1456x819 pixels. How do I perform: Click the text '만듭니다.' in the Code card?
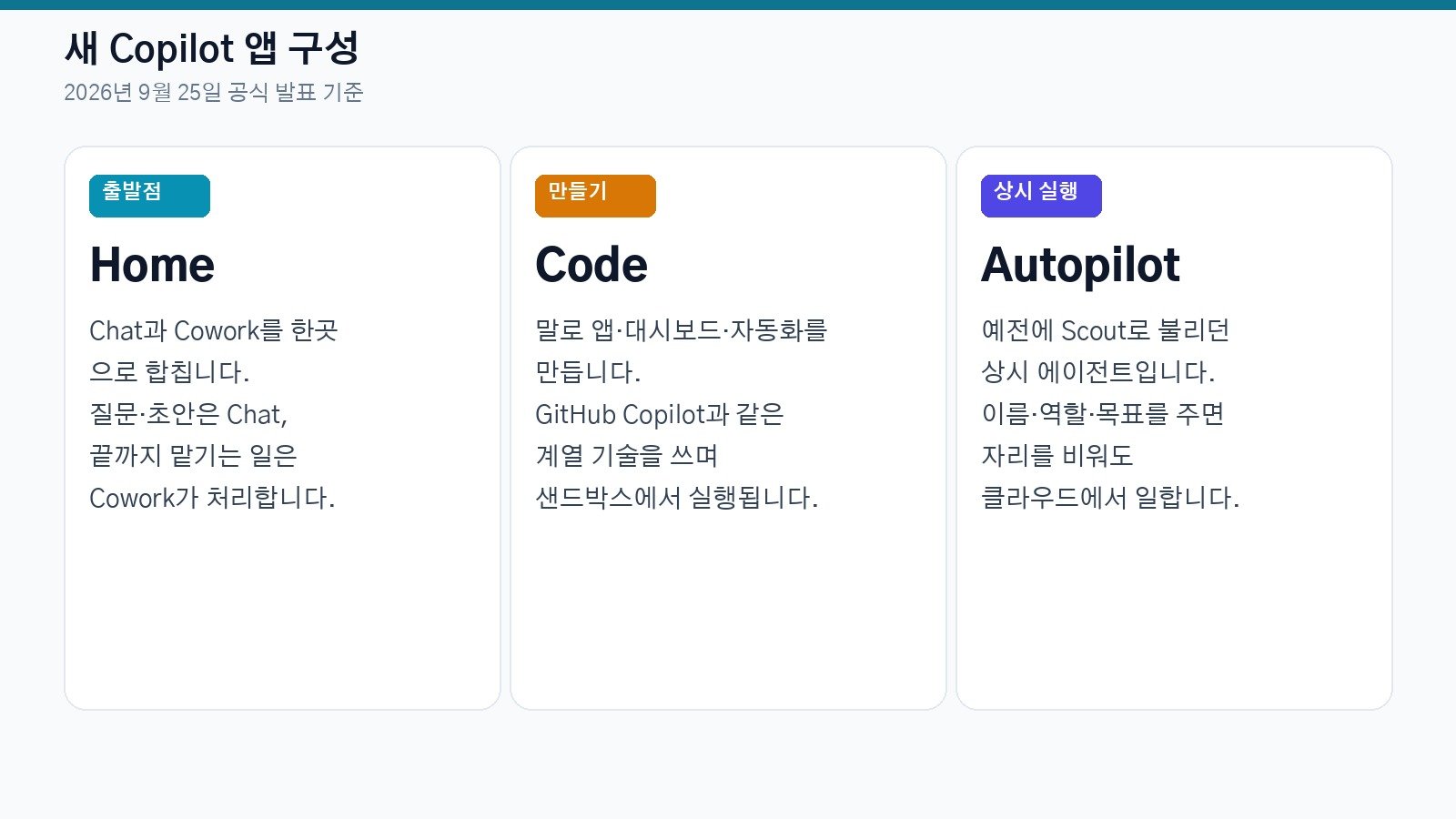pyautogui.click(x=588, y=372)
